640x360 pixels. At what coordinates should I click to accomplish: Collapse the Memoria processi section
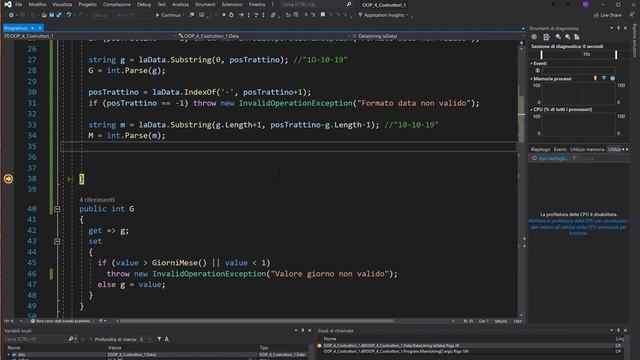531,79
